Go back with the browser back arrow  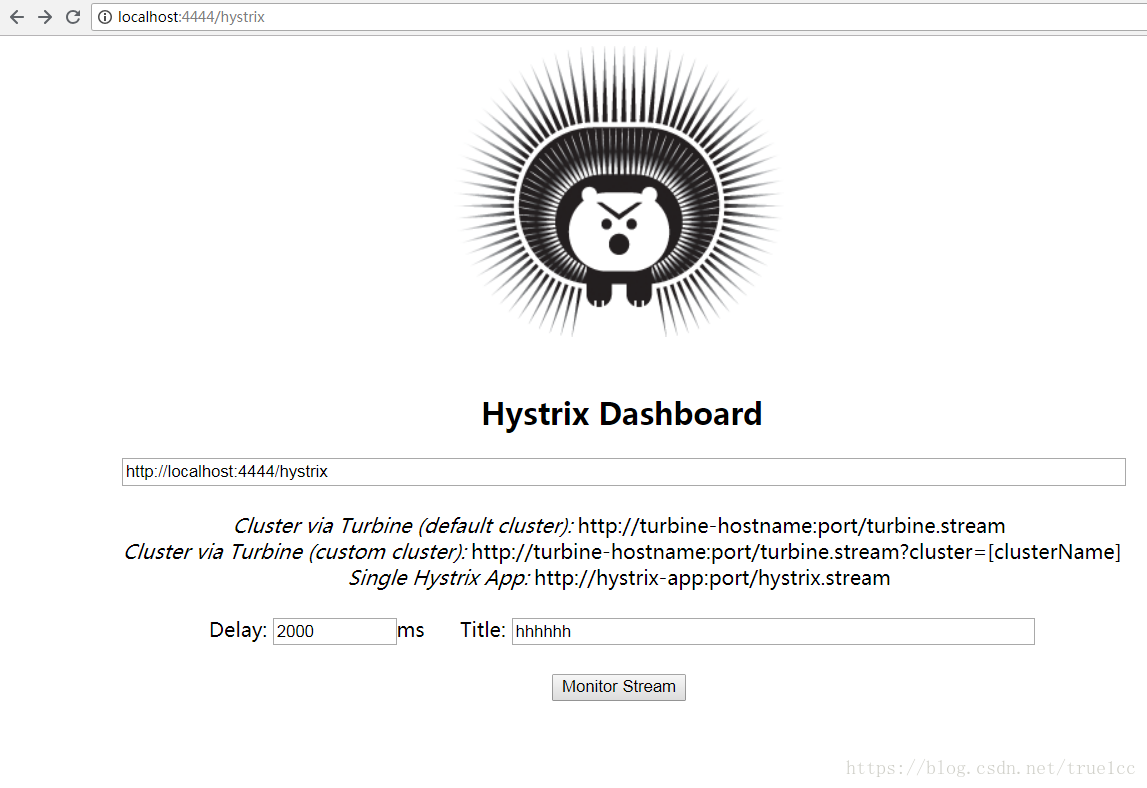pos(17,17)
